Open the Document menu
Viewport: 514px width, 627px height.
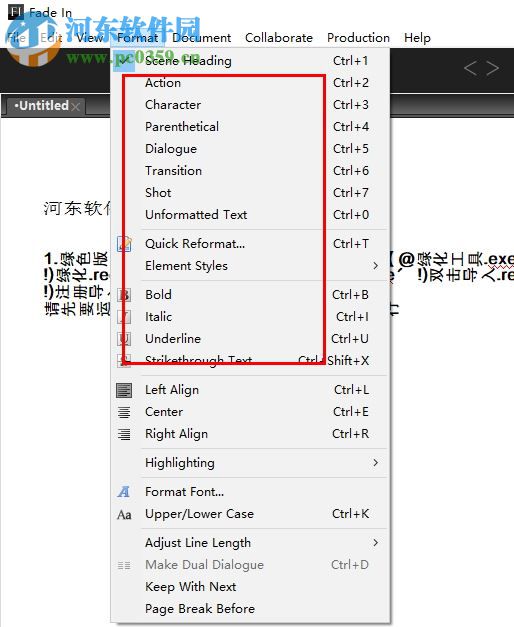pyautogui.click(x=202, y=38)
